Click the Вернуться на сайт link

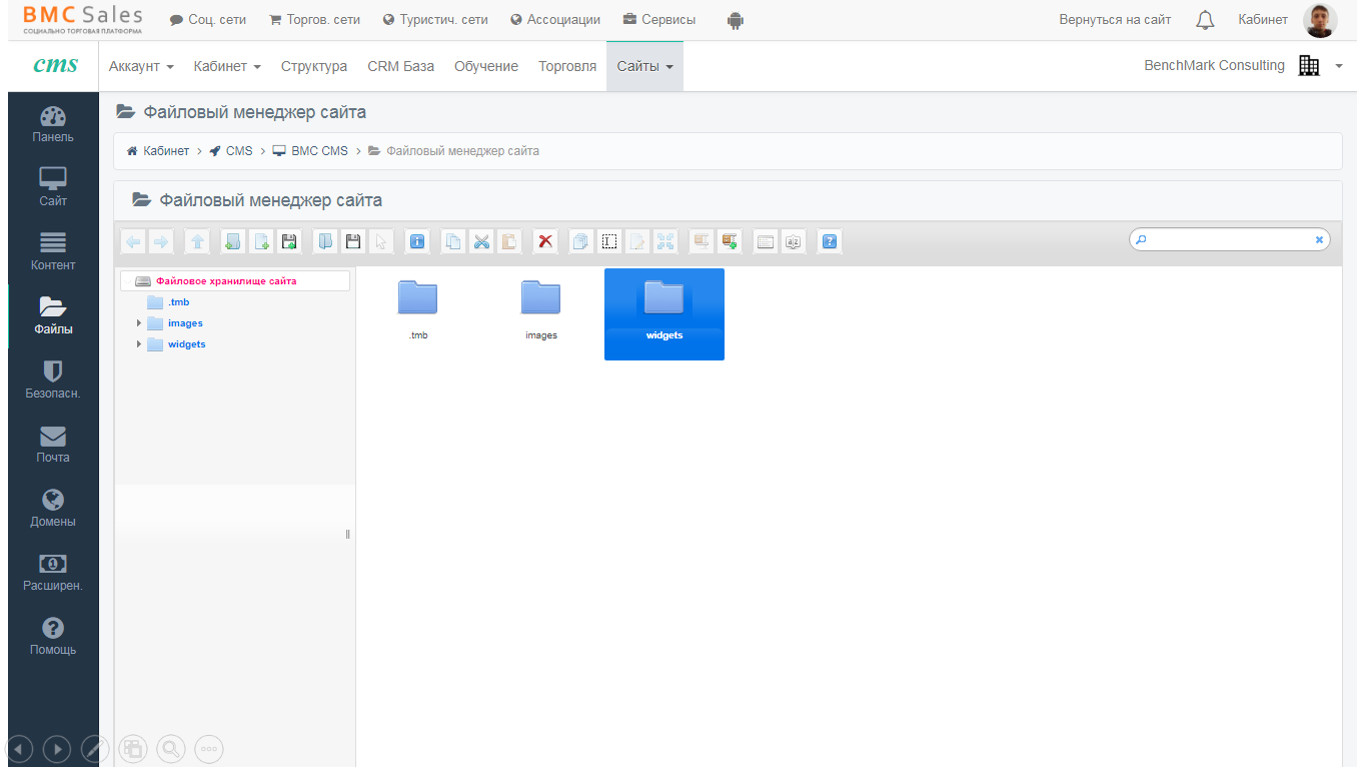point(1115,20)
